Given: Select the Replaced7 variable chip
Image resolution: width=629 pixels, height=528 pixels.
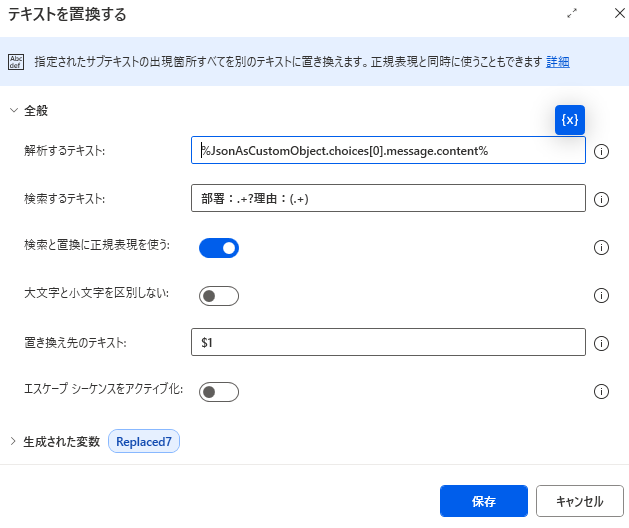Looking at the screenshot, I should pos(144,441).
